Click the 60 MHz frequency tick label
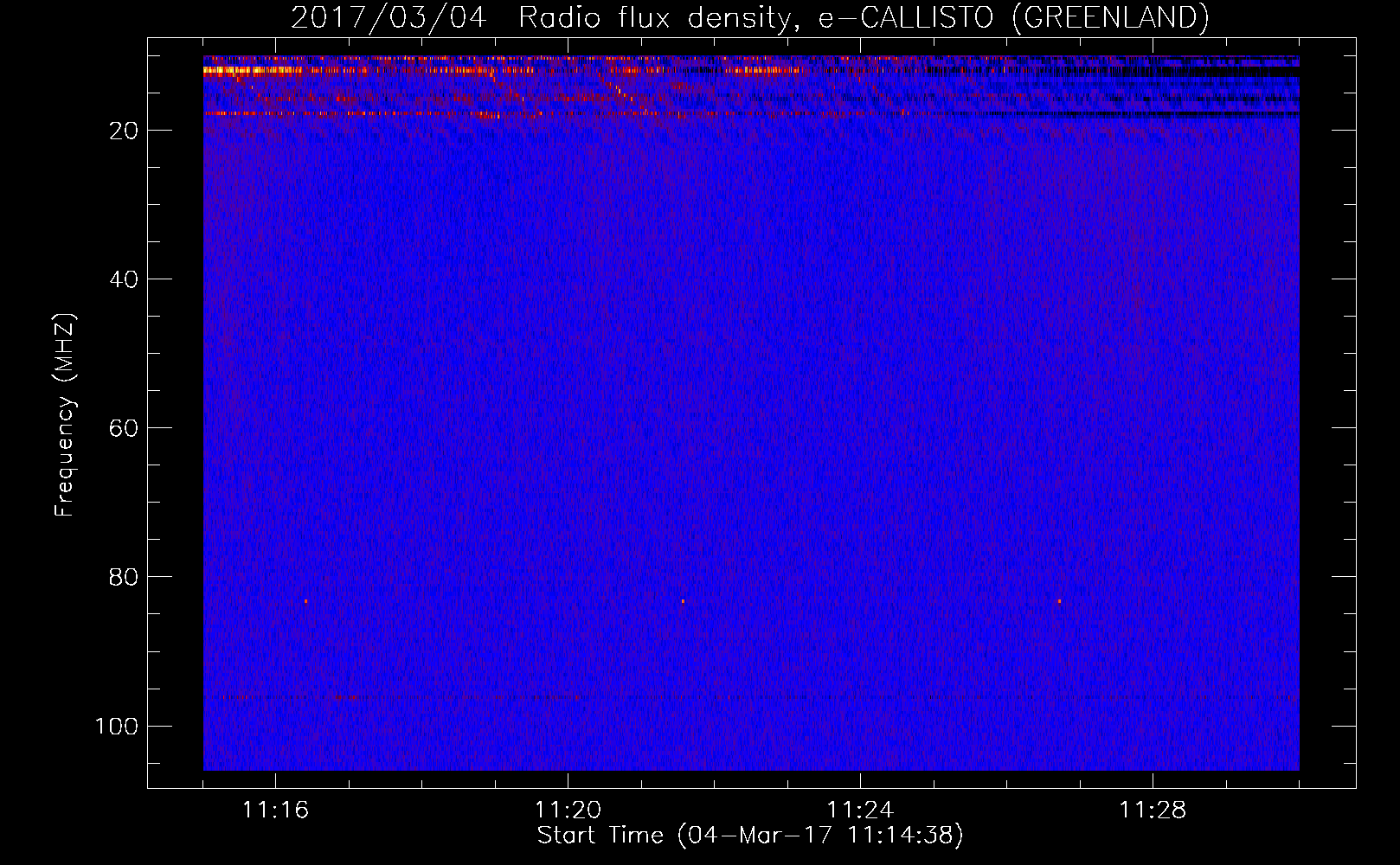Viewport: 1400px width, 865px height. click(124, 428)
